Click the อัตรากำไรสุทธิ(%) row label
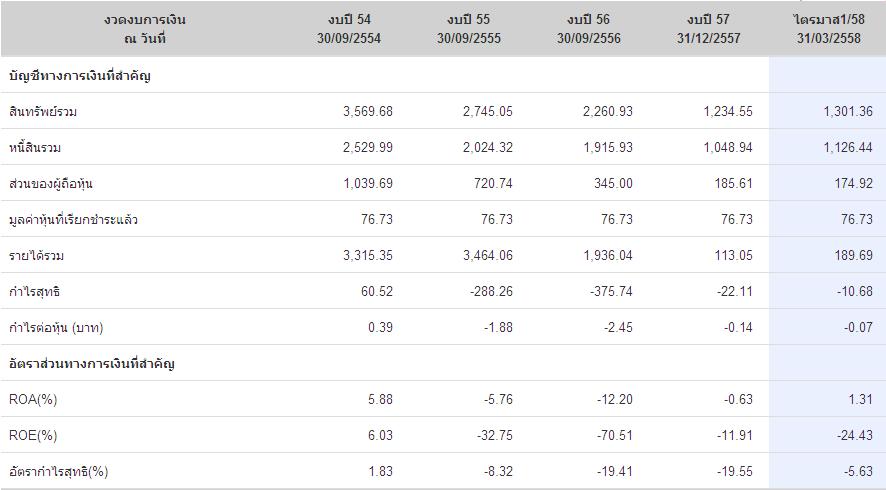Image resolution: width=886 pixels, height=490 pixels. (58, 472)
